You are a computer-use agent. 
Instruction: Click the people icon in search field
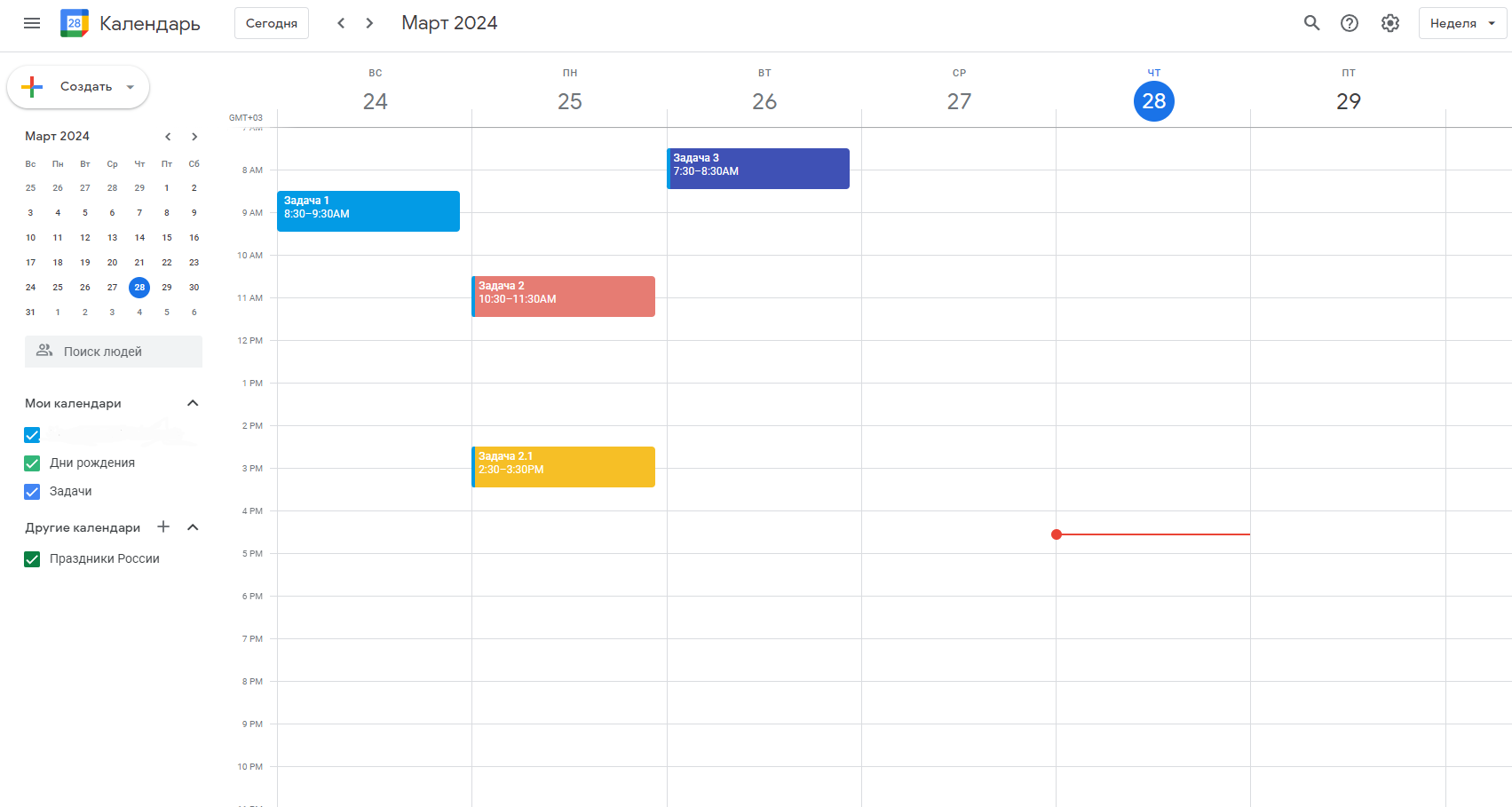pyautogui.click(x=44, y=351)
